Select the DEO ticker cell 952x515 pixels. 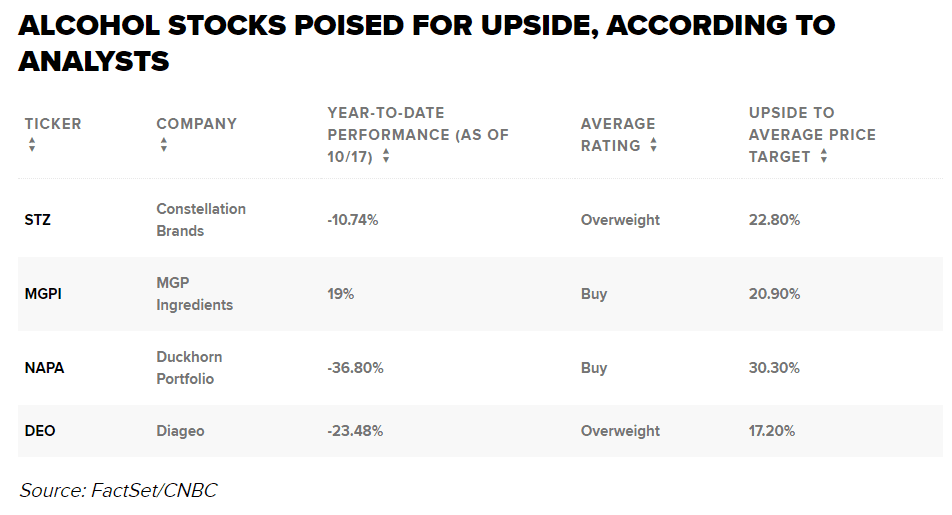click(x=40, y=431)
